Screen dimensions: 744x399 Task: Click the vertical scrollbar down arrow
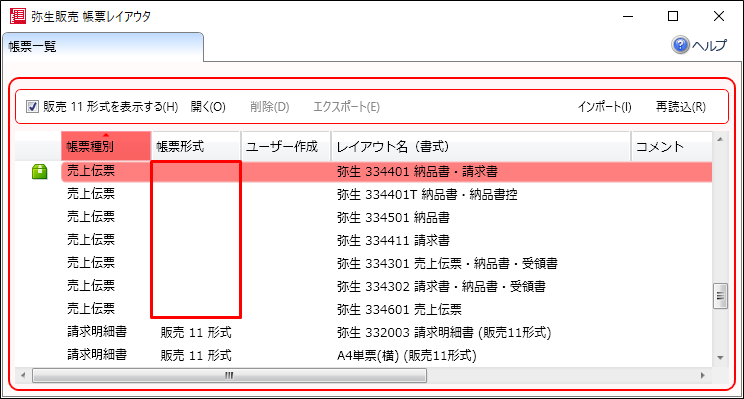(720, 358)
